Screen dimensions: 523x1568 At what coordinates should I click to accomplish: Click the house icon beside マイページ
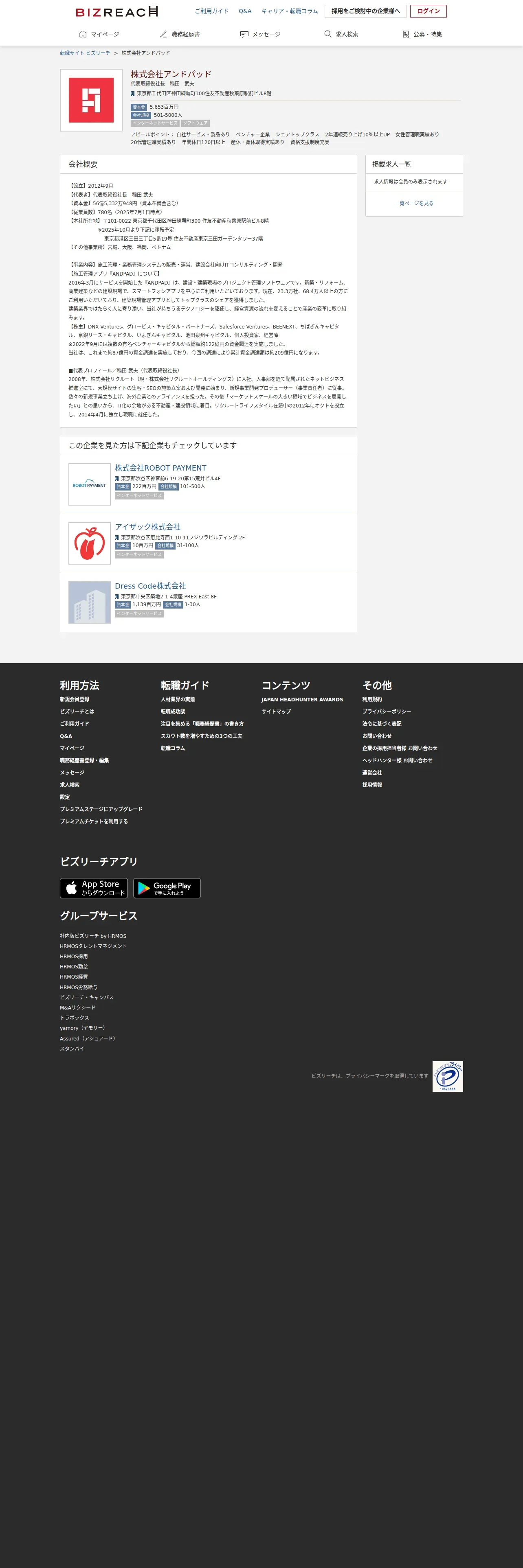tap(83, 34)
